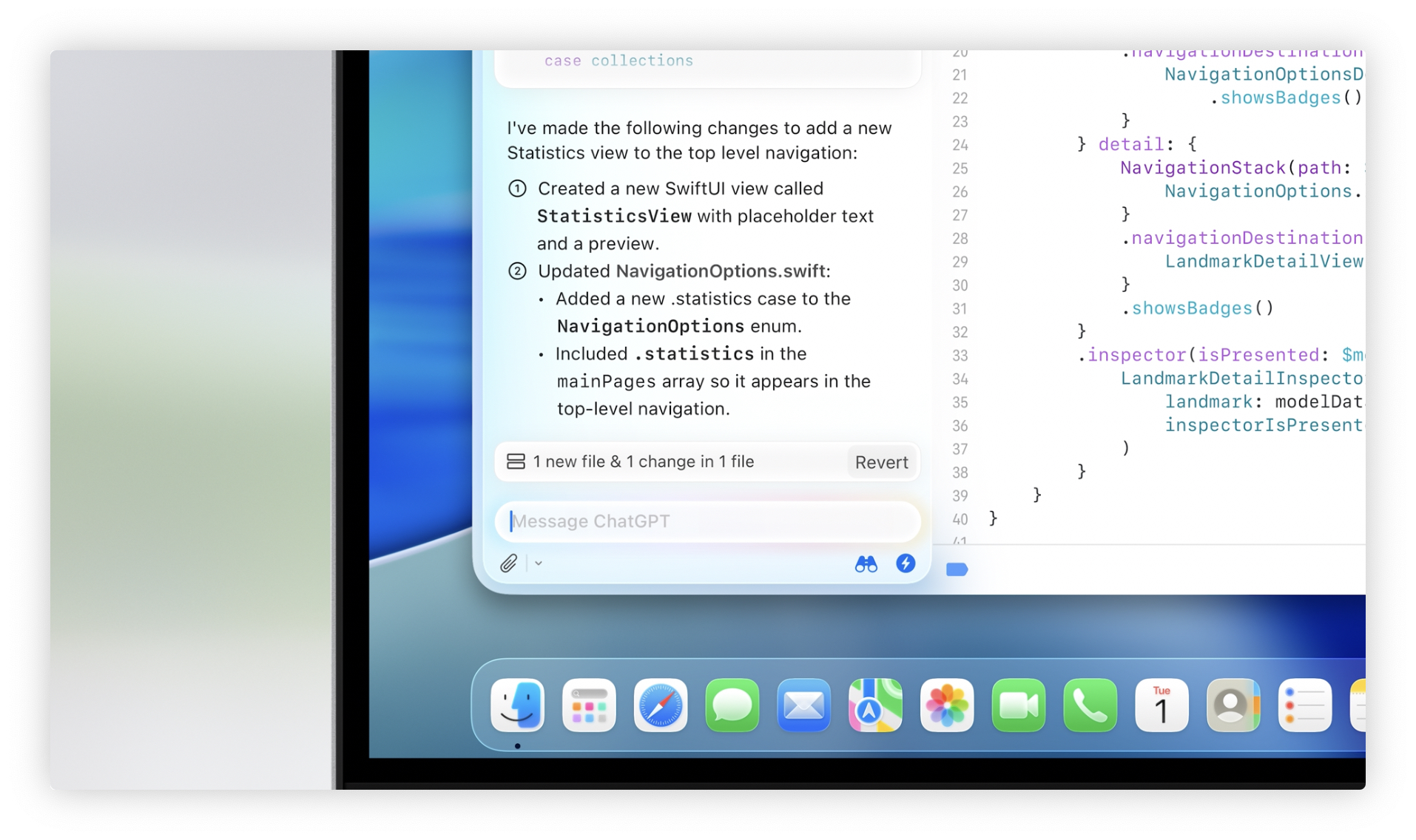Viewport: 1416px width, 840px height.
Task: Click the binoculars icon in the chat panel
Action: (x=866, y=564)
